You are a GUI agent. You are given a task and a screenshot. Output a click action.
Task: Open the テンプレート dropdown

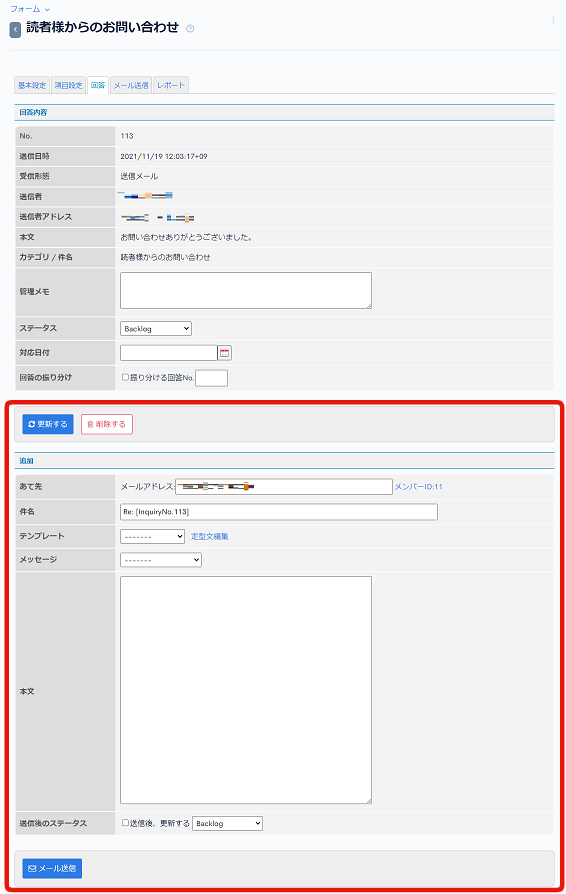click(152, 537)
